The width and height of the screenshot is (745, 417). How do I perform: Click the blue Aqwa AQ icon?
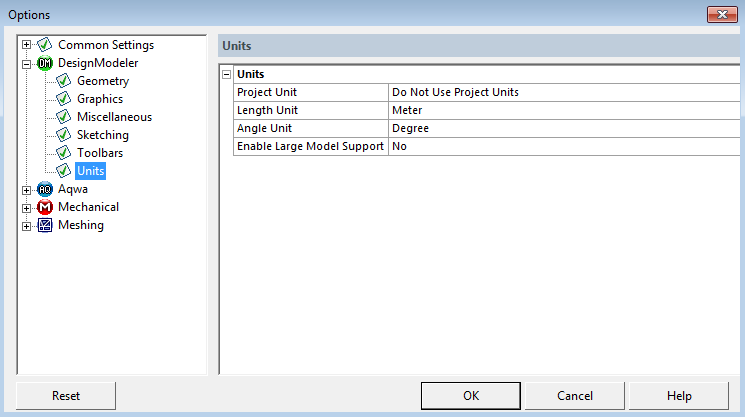pos(45,189)
